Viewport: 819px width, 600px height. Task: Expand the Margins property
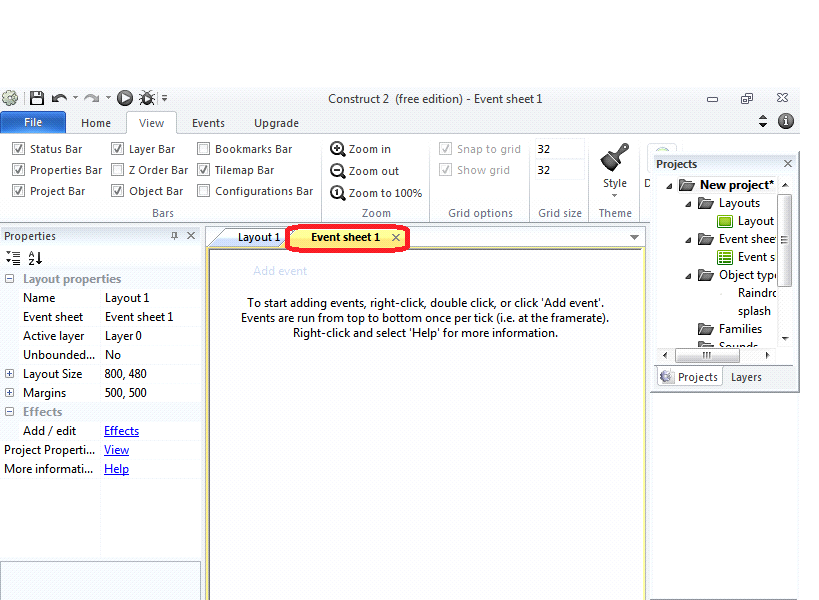9,392
